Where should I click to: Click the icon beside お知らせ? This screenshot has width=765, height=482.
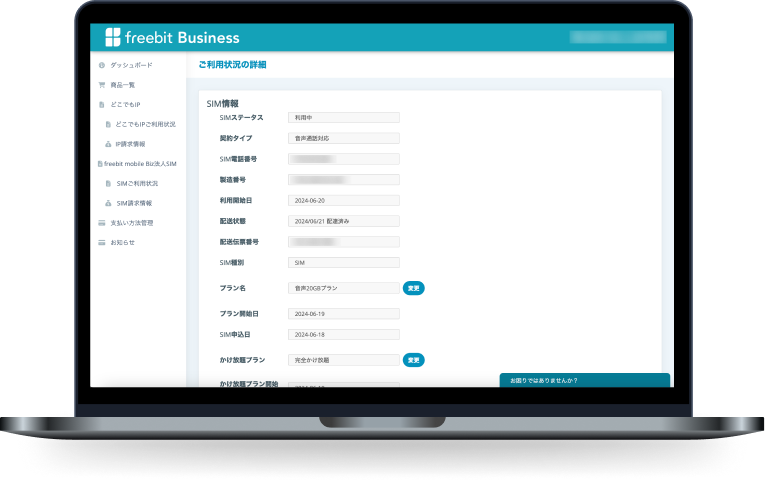point(101,243)
